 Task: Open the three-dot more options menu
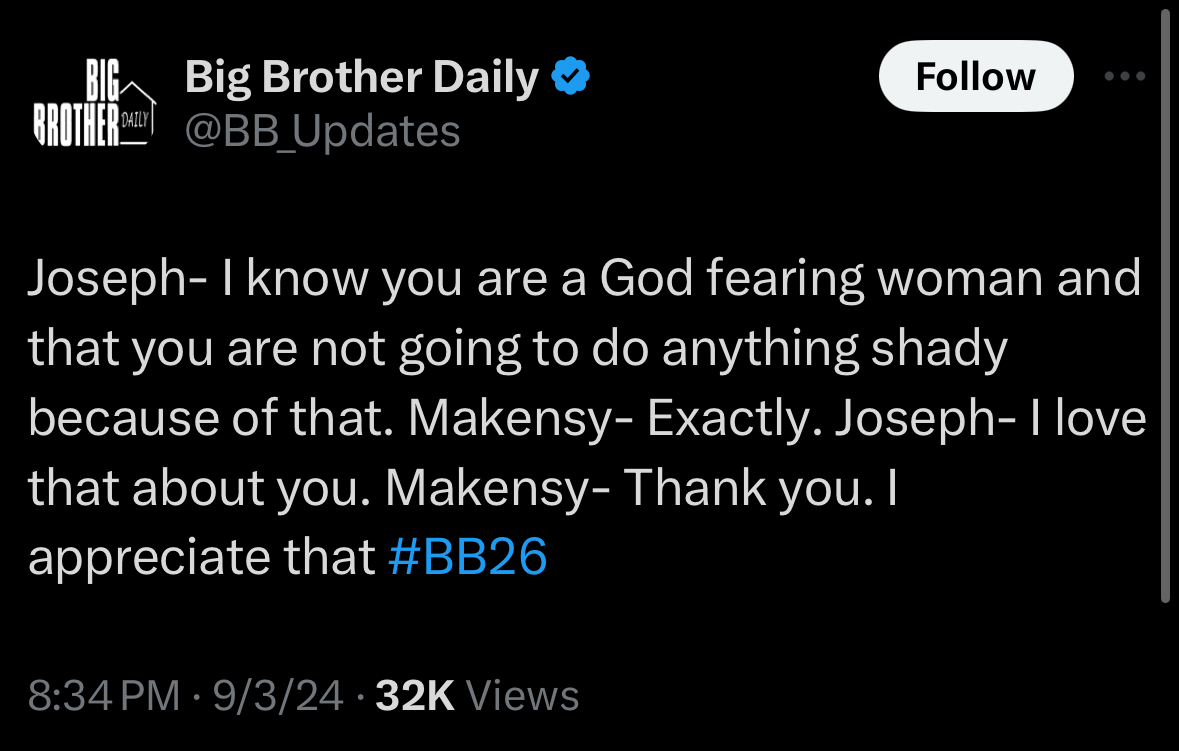[x=1125, y=76]
